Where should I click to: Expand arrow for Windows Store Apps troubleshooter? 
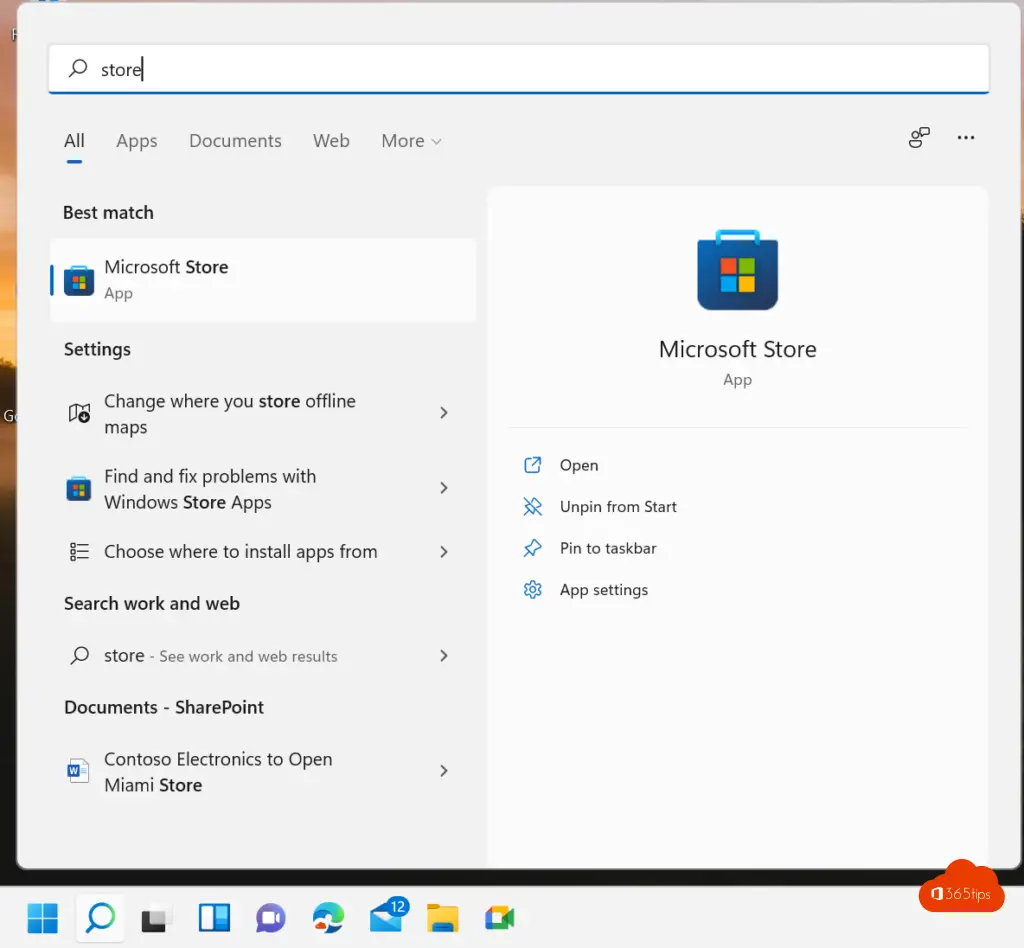pyautogui.click(x=444, y=488)
